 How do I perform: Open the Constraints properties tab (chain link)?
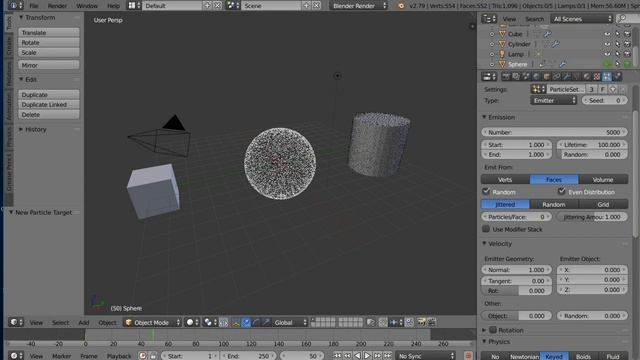(x=556, y=76)
